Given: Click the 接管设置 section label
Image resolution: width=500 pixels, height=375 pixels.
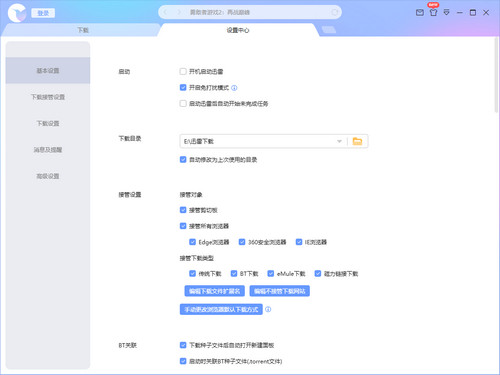Looking at the screenshot, I should [130, 195].
